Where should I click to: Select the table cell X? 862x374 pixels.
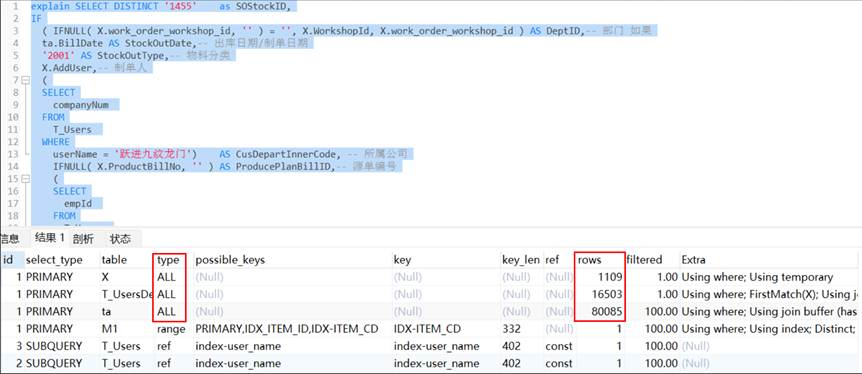tap(106, 277)
